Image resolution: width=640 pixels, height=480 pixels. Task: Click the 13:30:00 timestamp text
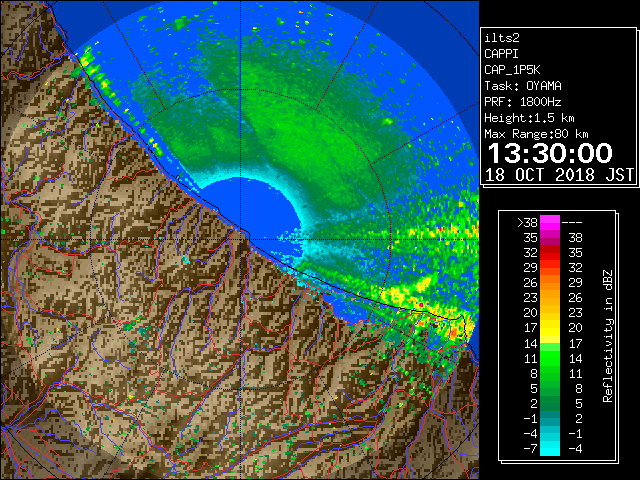pyautogui.click(x=550, y=153)
